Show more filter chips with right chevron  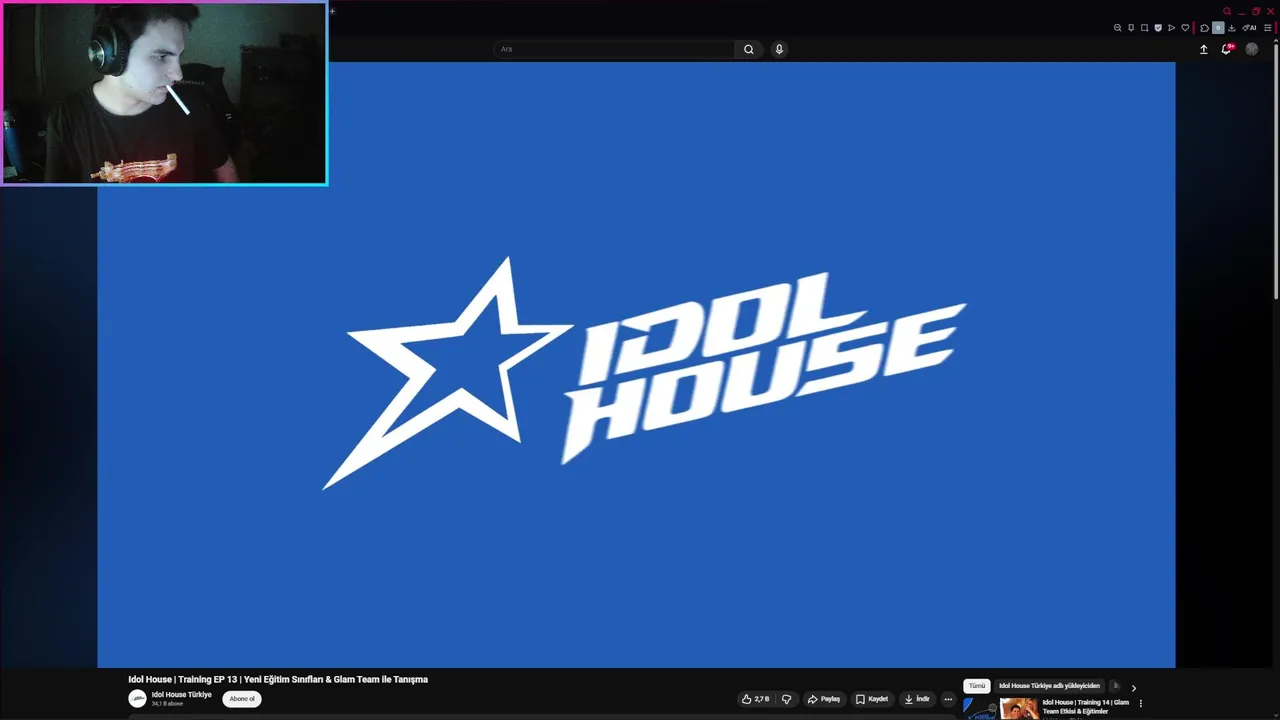point(1133,687)
